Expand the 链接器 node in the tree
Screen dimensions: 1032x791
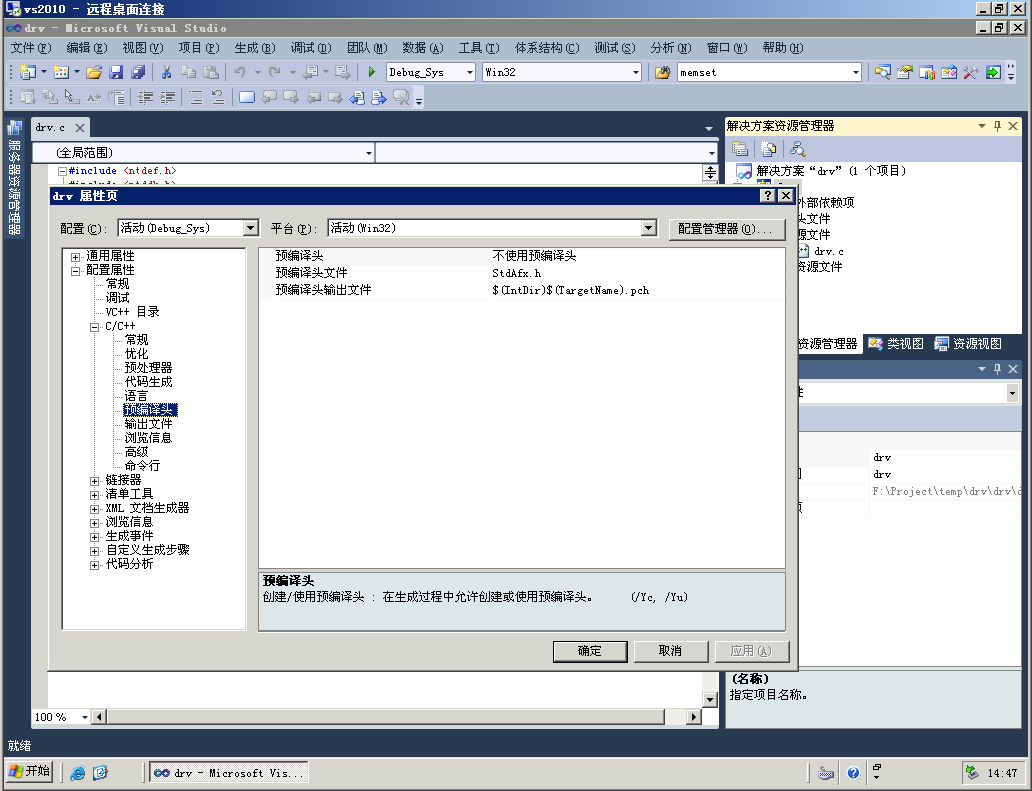click(x=95, y=480)
